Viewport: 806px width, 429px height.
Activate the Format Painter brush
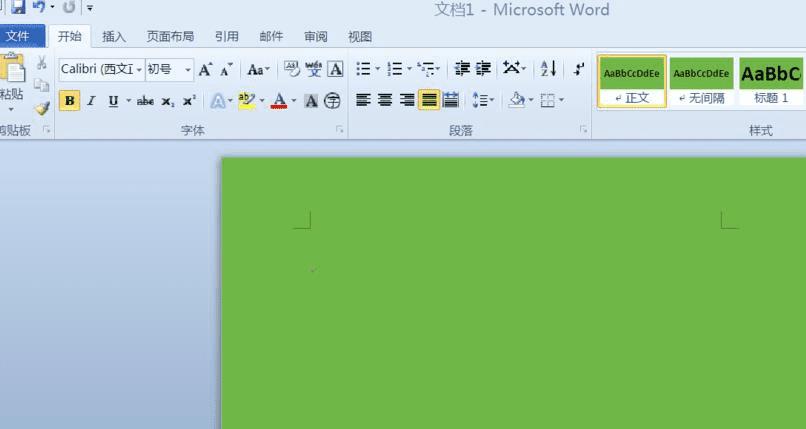42,108
